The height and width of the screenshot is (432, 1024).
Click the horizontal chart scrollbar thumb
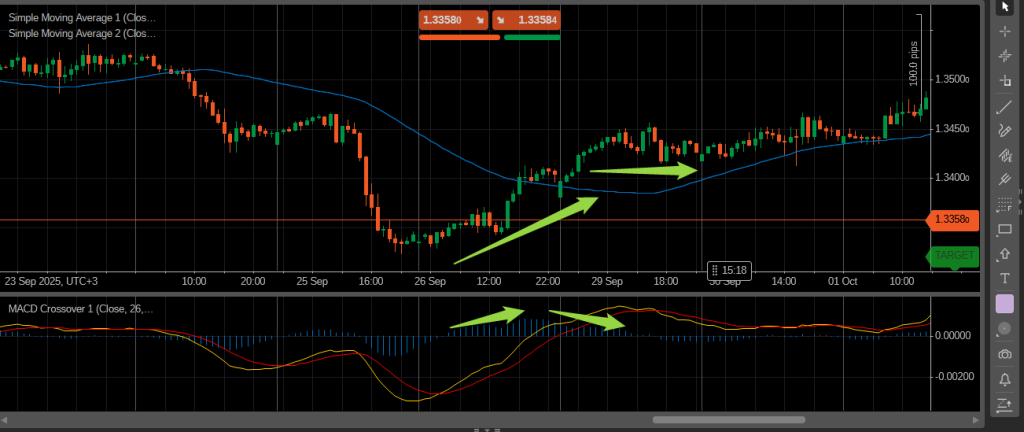pyautogui.click(x=728, y=420)
